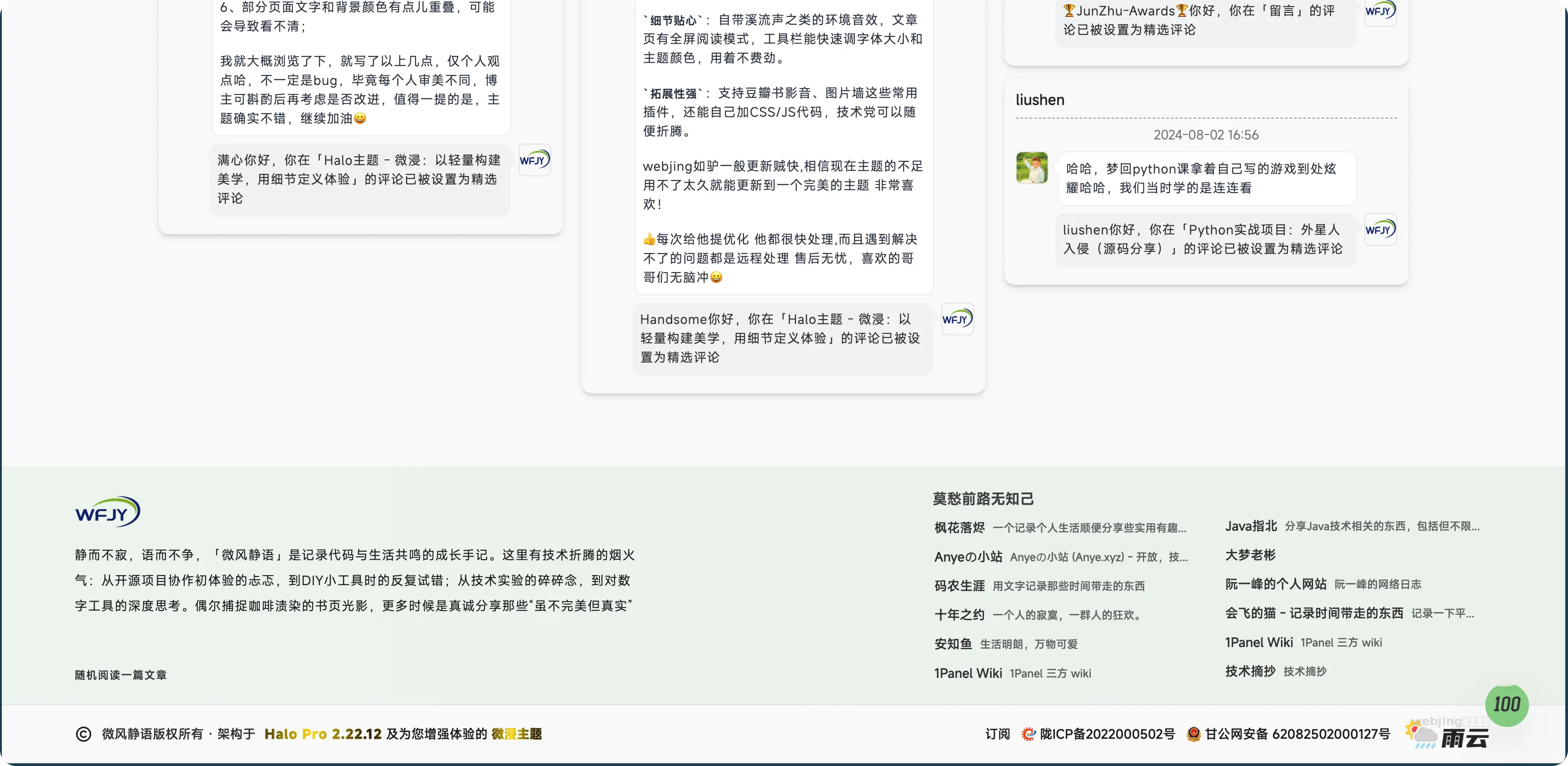Image resolution: width=1568 pixels, height=766 pixels.
Task: Open 陇ICP备2022000502号 filing link
Action: click(x=1107, y=734)
